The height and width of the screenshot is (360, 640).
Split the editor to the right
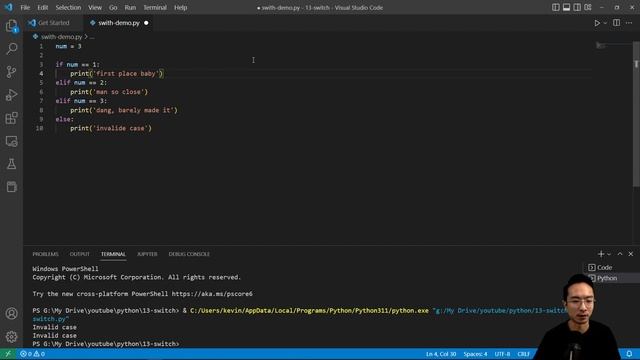coord(616,23)
